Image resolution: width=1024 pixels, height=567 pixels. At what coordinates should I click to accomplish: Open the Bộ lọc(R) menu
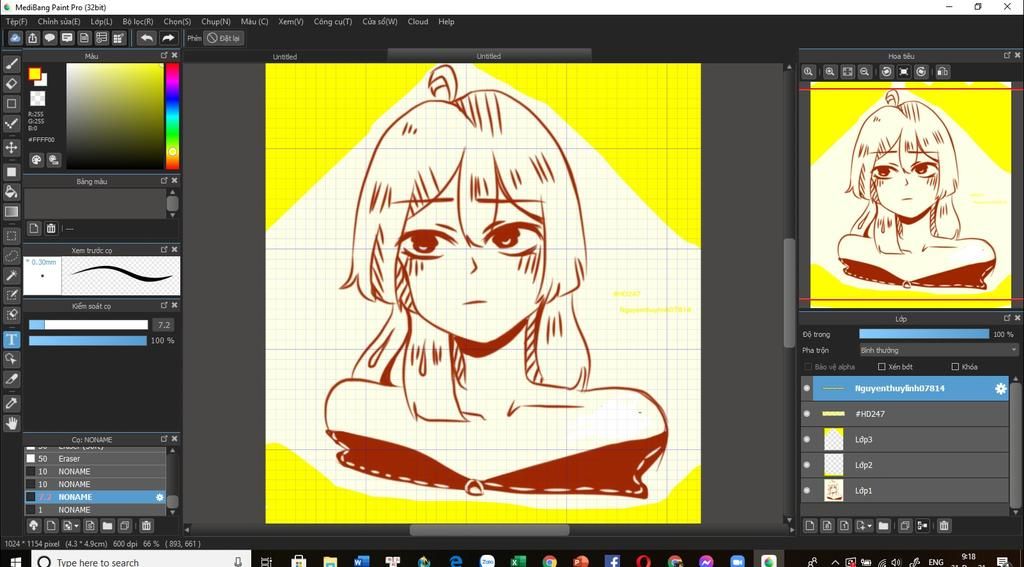(x=138, y=22)
